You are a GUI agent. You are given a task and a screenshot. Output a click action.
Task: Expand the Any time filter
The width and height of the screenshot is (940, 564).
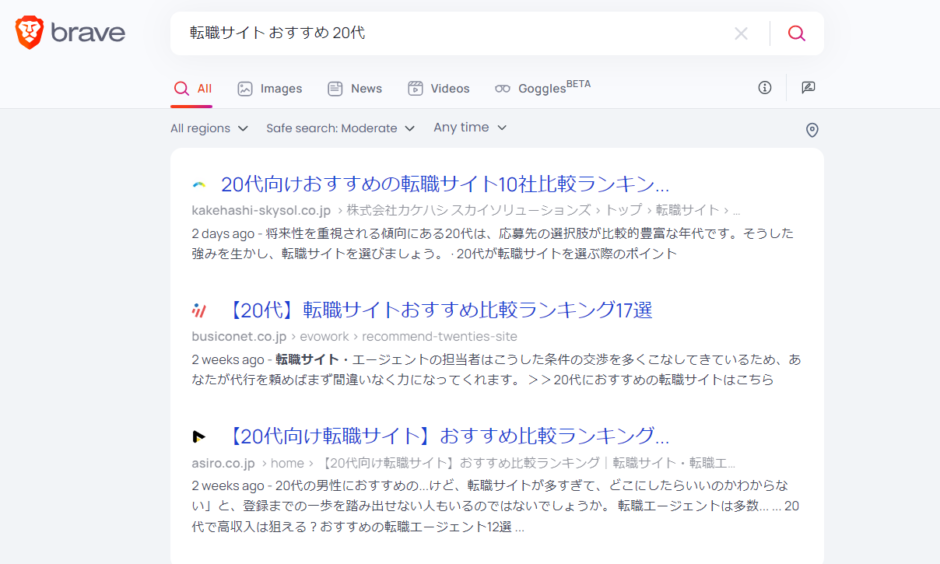click(470, 128)
